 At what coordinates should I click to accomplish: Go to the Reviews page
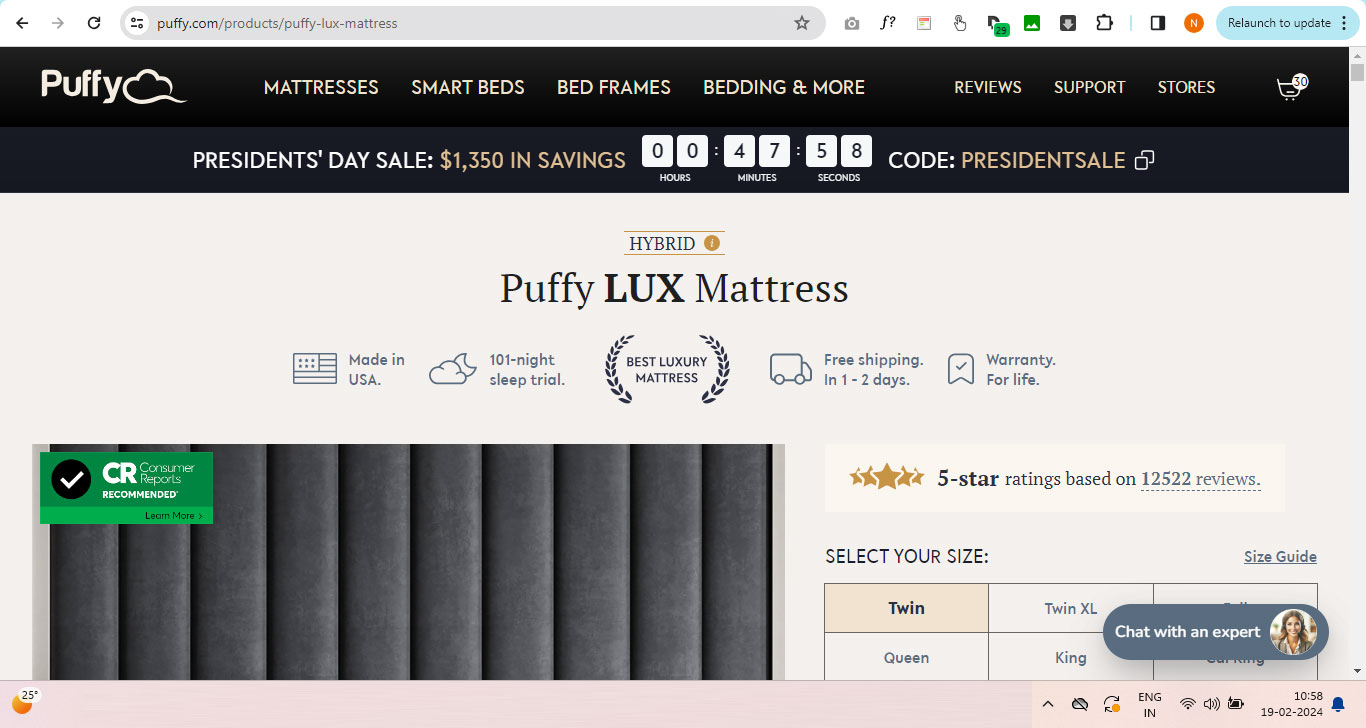[987, 87]
